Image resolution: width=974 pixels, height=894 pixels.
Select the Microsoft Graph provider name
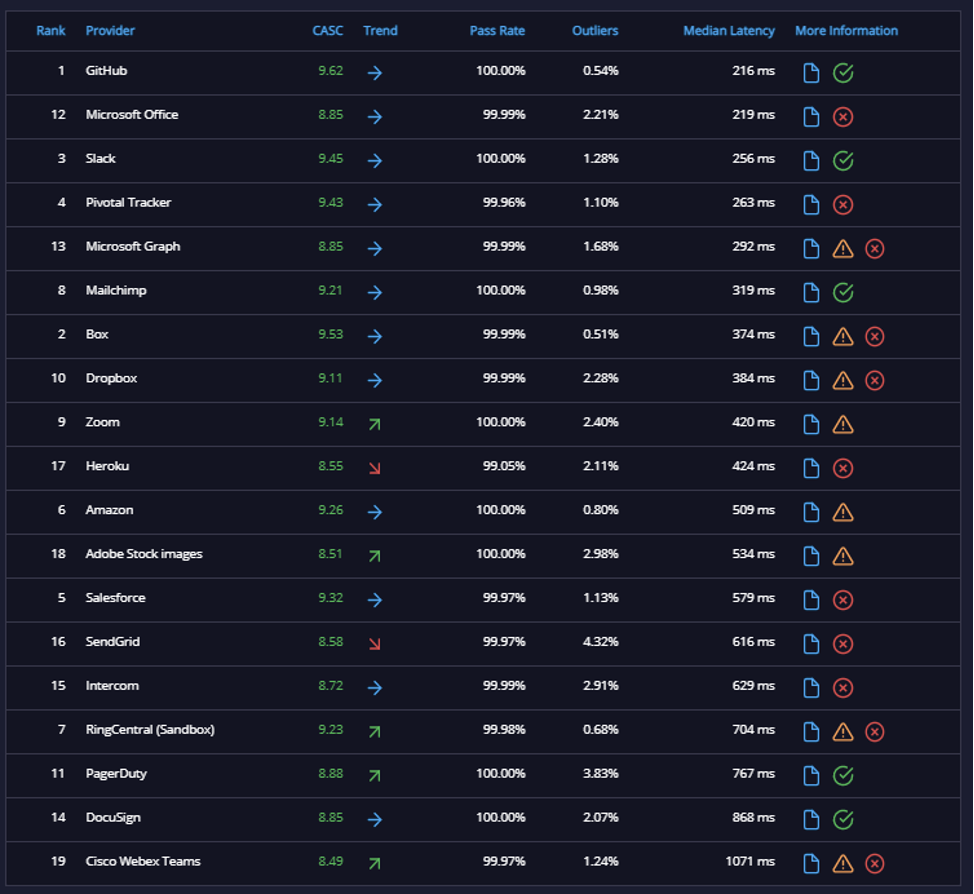pyautogui.click(x=133, y=246)
